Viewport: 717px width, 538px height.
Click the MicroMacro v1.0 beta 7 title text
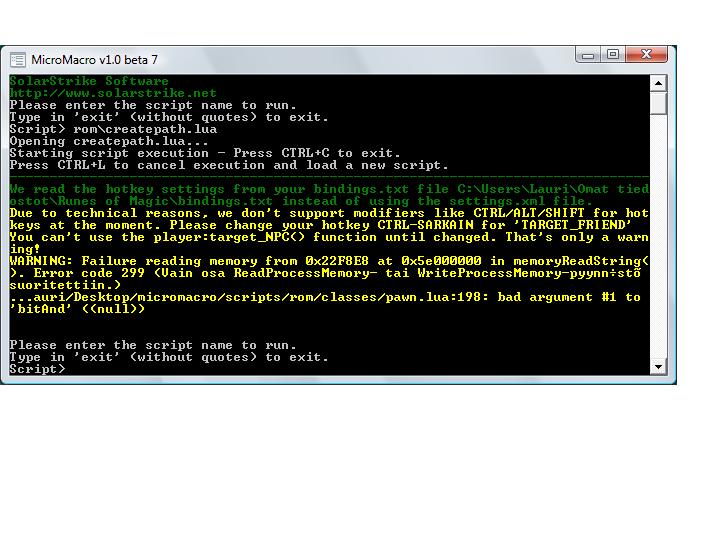coord(94,60)
